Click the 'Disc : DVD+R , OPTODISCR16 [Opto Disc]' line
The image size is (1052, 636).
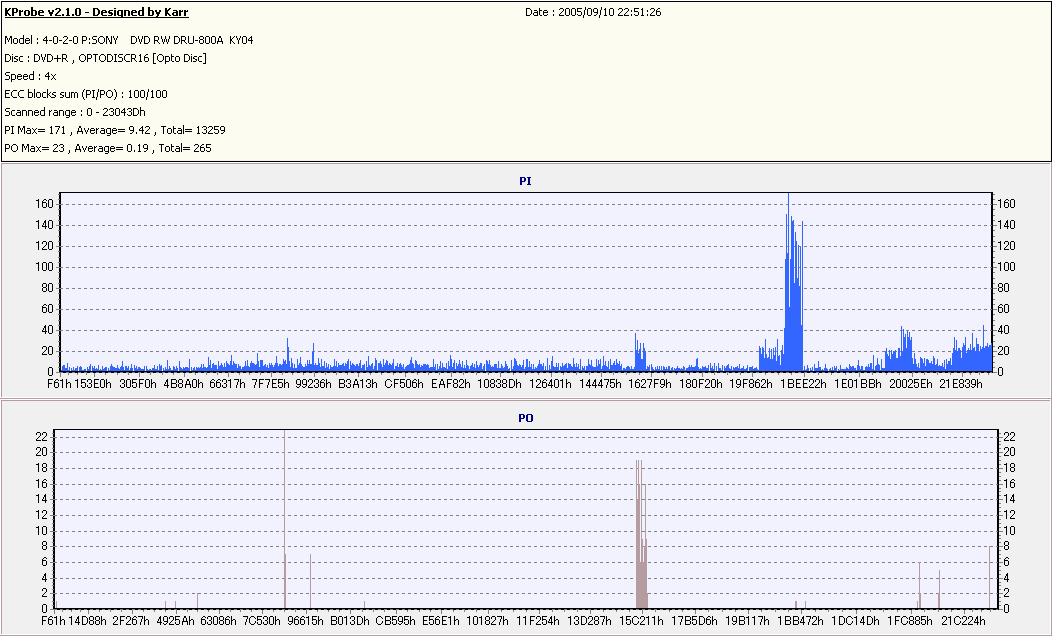[x=105, y=58]
